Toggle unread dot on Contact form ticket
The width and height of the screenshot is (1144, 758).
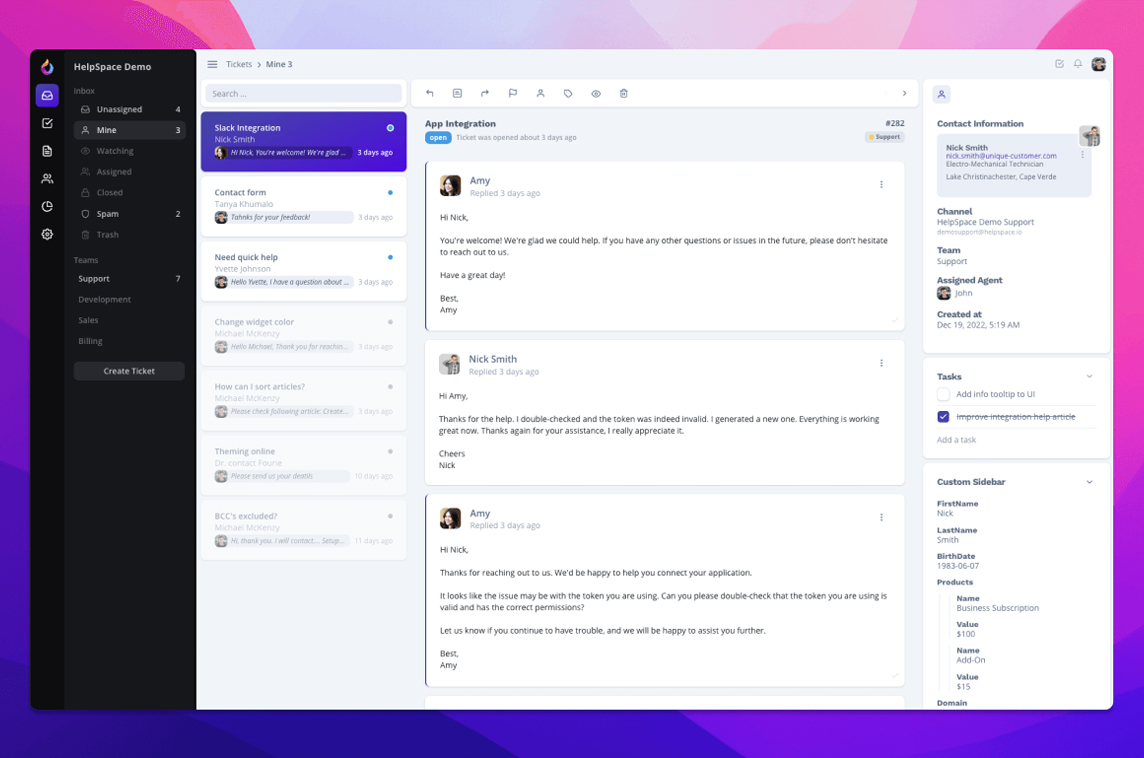point(390,193)
